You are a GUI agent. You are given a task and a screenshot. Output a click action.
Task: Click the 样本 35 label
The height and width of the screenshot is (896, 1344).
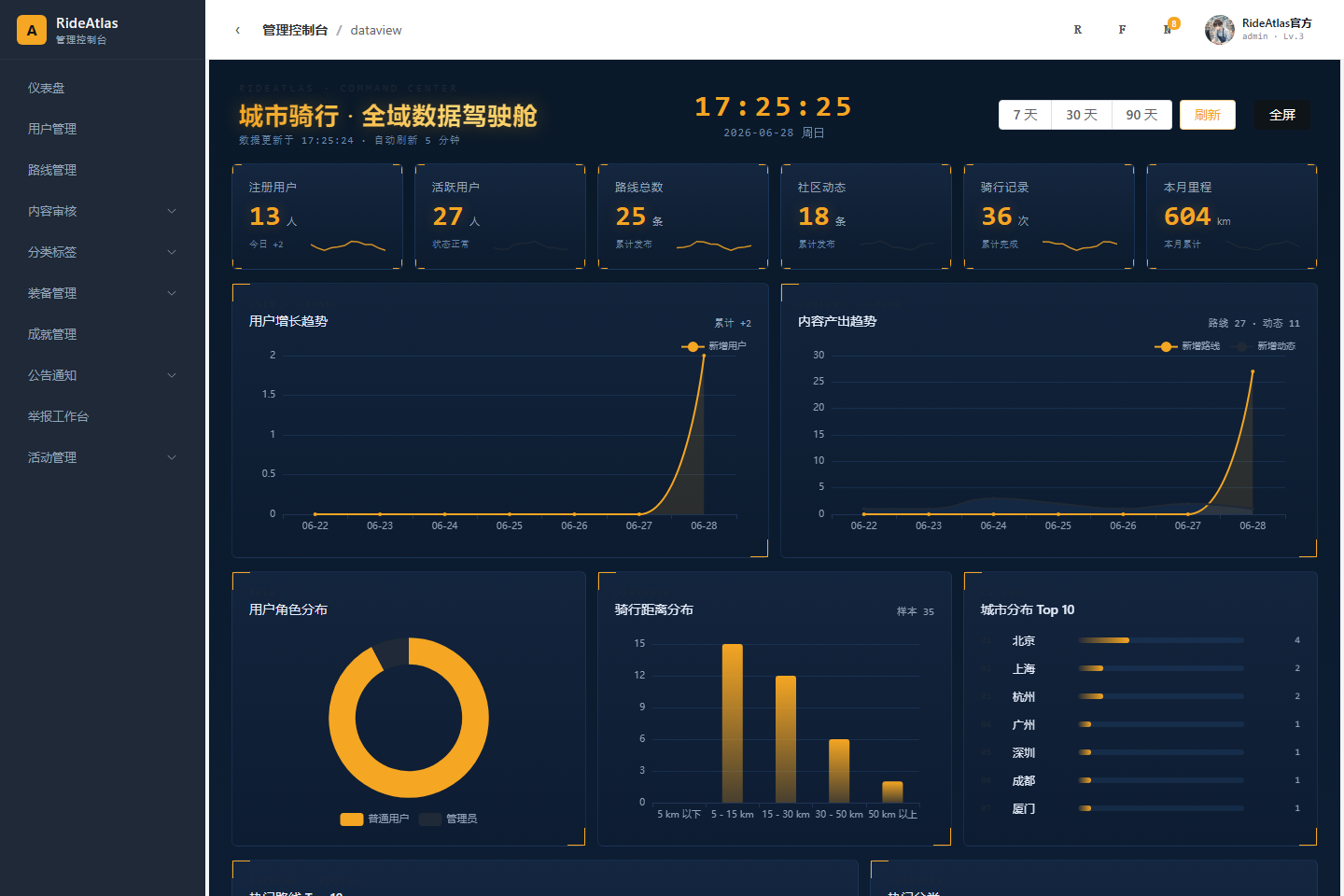[916, 611]
